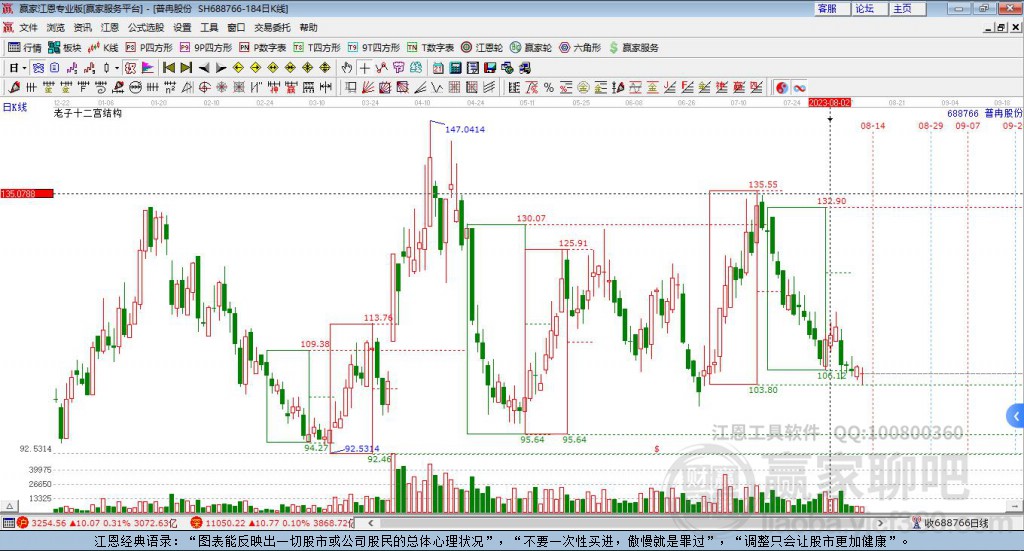1024x551 pixels.
Task: Open the T数字表 tool
Action: coord(430,48)
